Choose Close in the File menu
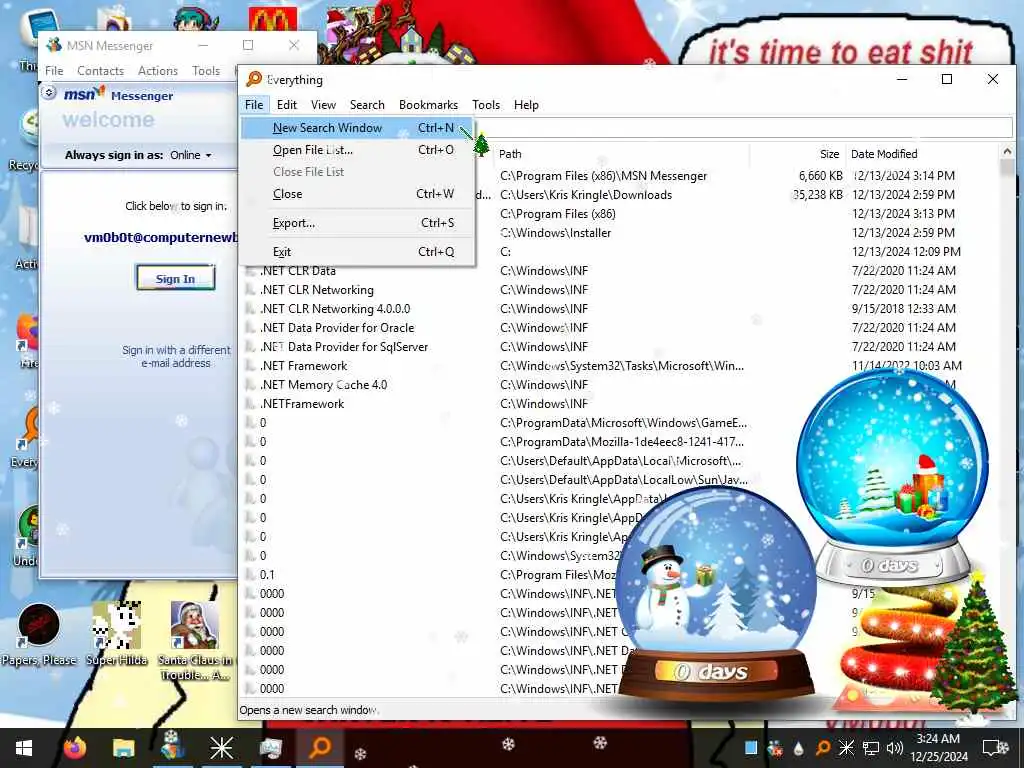1024x768 pixels. pos(357,194)
